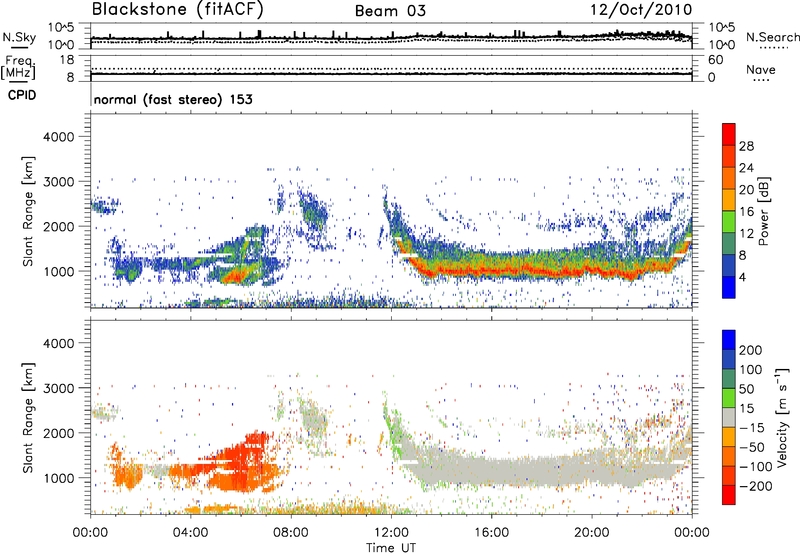This screenshot has height=554, width=800.
Task: Click the blue bottom of power color bar
Action: point(729,287)
